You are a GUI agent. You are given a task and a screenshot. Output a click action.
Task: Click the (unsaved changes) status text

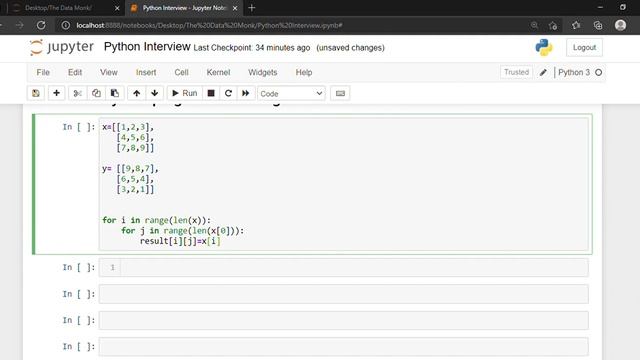350,48
